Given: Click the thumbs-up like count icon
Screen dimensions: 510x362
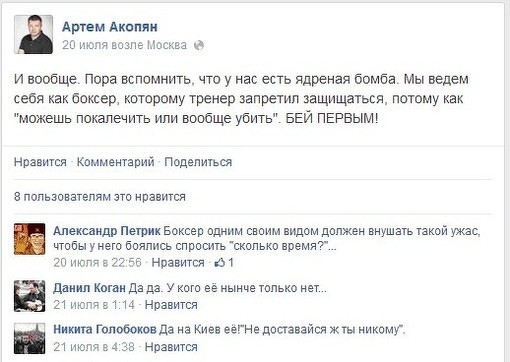Looking at the screenshot, I should point(220,263).
